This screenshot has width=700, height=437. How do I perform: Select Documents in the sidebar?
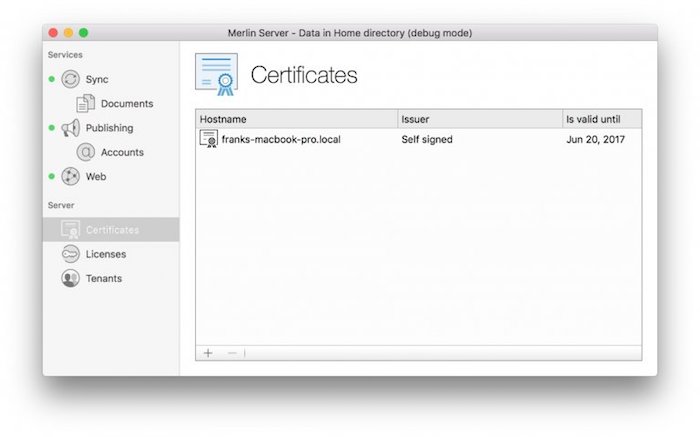[x=127, y=104]
